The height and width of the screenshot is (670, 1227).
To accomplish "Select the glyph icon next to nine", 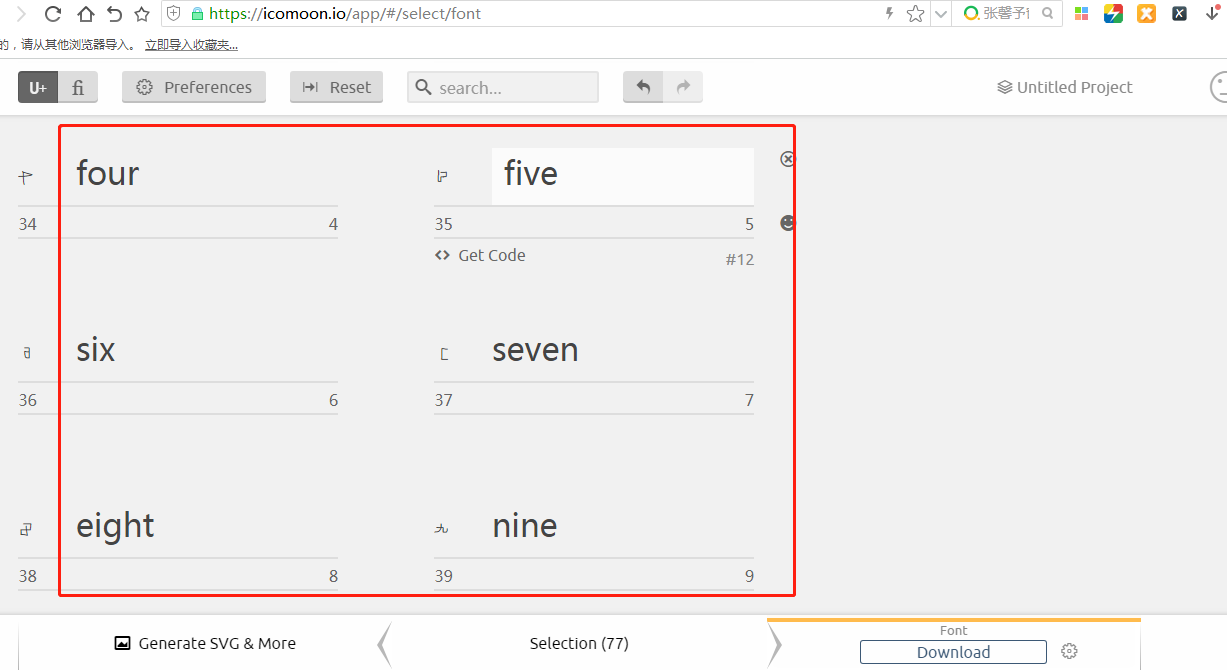I will click(x=442, y=529).
